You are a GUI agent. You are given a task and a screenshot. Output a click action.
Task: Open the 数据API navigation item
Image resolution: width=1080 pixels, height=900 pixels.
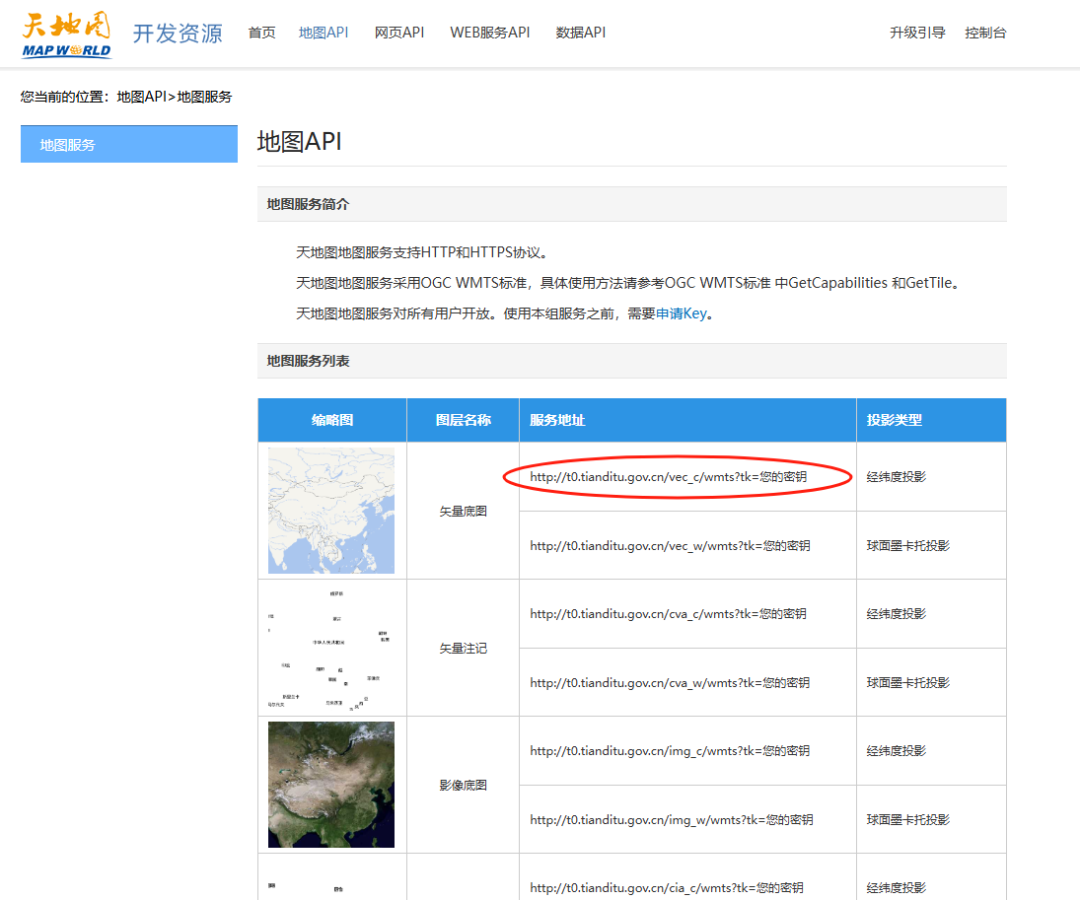click(x=581, y=32)
